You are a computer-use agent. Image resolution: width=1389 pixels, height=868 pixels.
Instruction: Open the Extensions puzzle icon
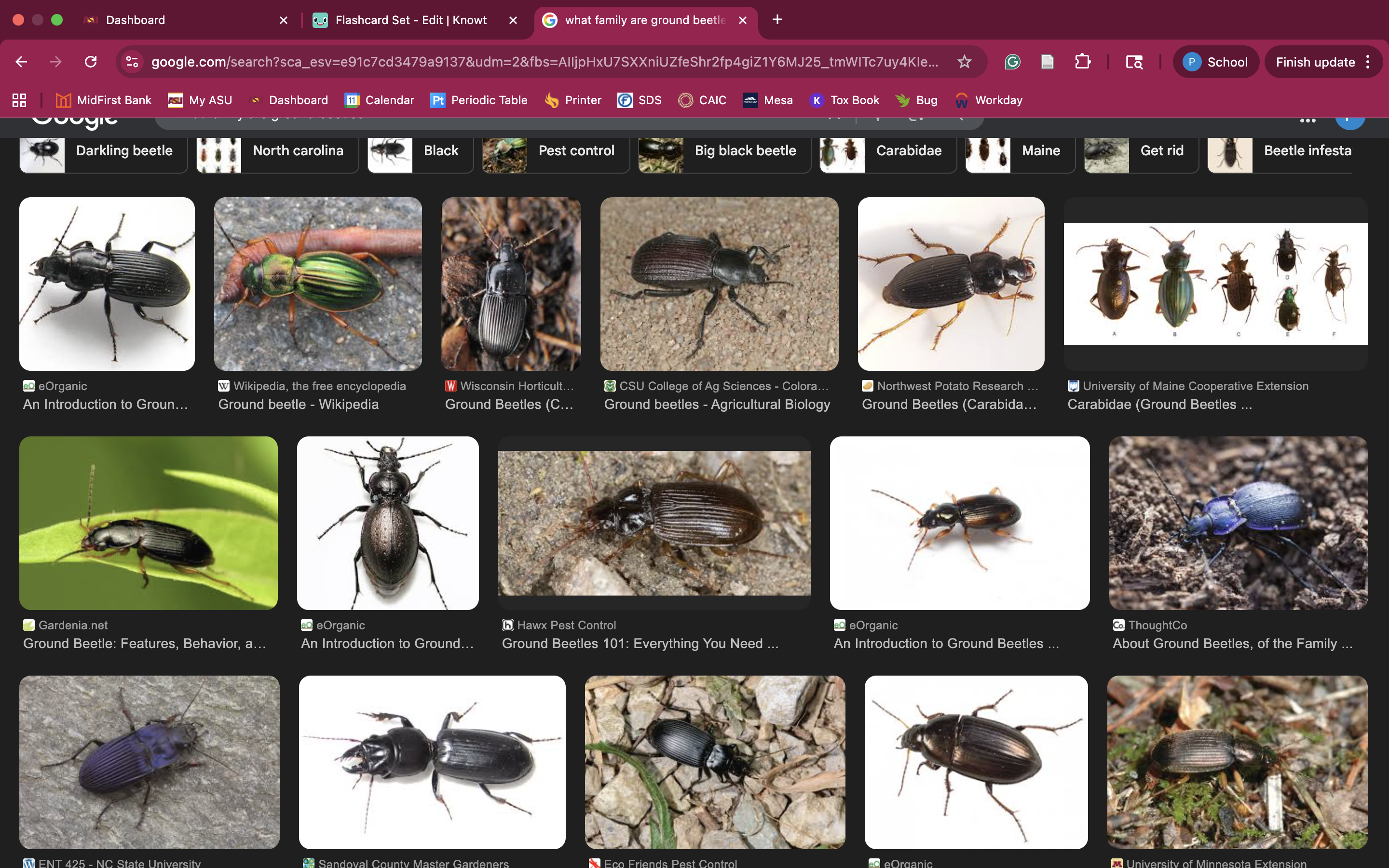click(x=1082, y=62)
